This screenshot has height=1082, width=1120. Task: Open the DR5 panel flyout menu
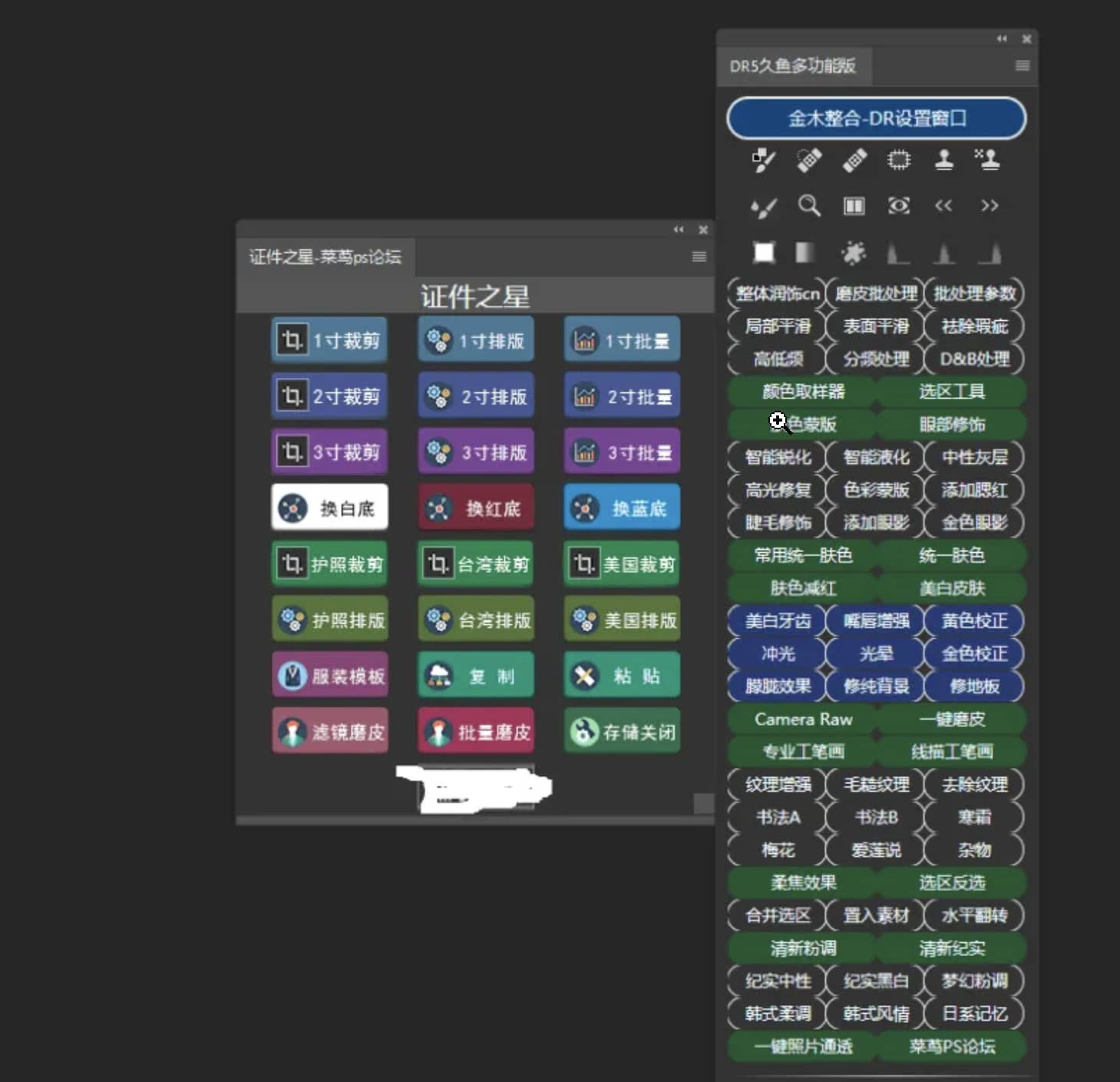pos(1023,66)
